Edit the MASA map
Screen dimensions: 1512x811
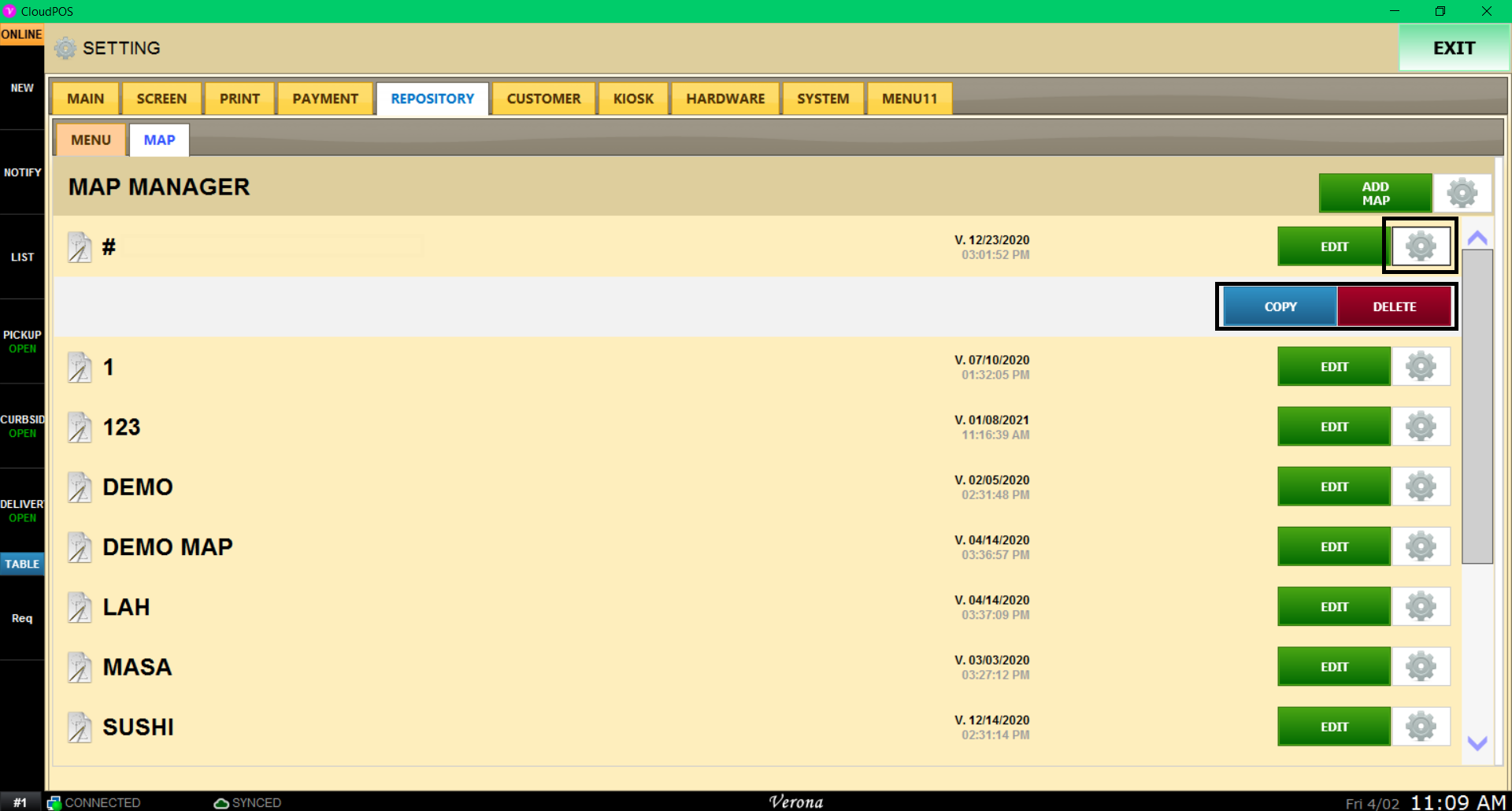pos(1334,667)
